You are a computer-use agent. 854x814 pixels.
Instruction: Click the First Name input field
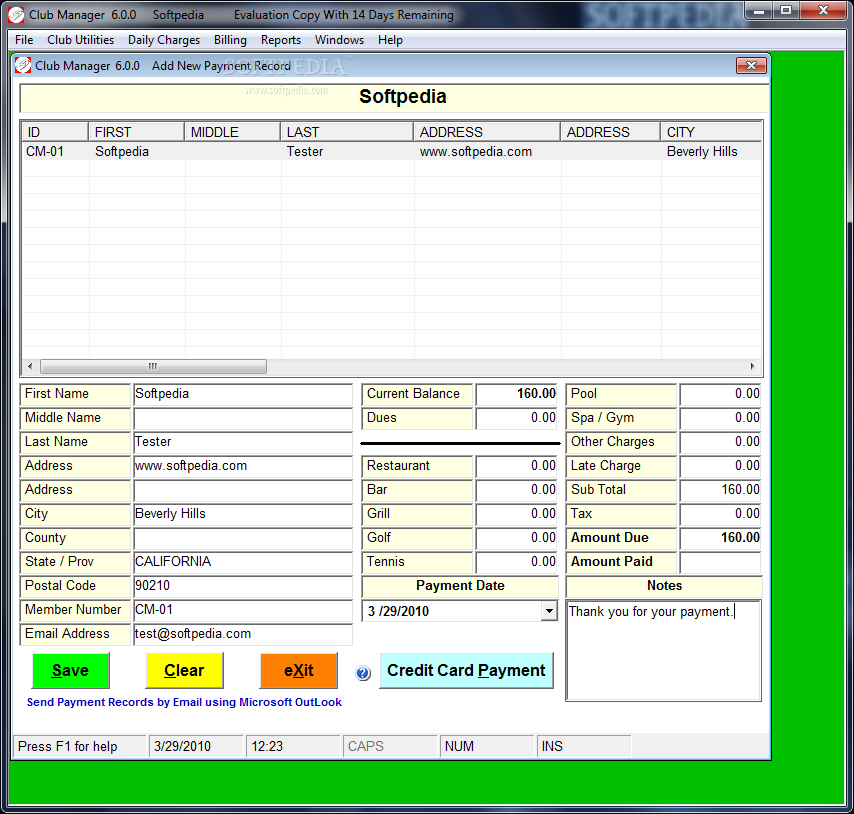click(x=243, y=394)
